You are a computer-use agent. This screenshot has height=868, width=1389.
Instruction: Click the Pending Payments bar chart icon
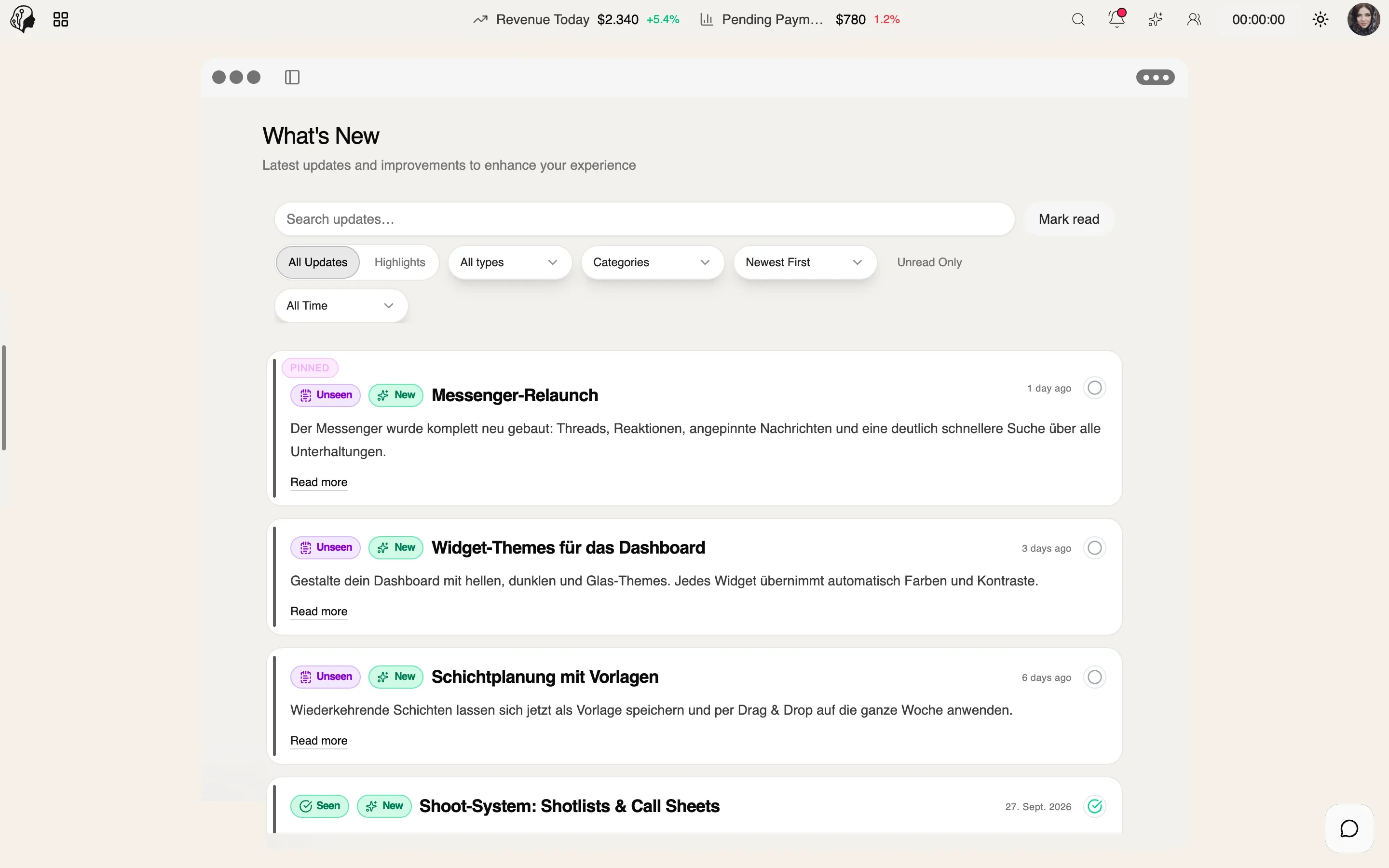[x=707, y=19]
